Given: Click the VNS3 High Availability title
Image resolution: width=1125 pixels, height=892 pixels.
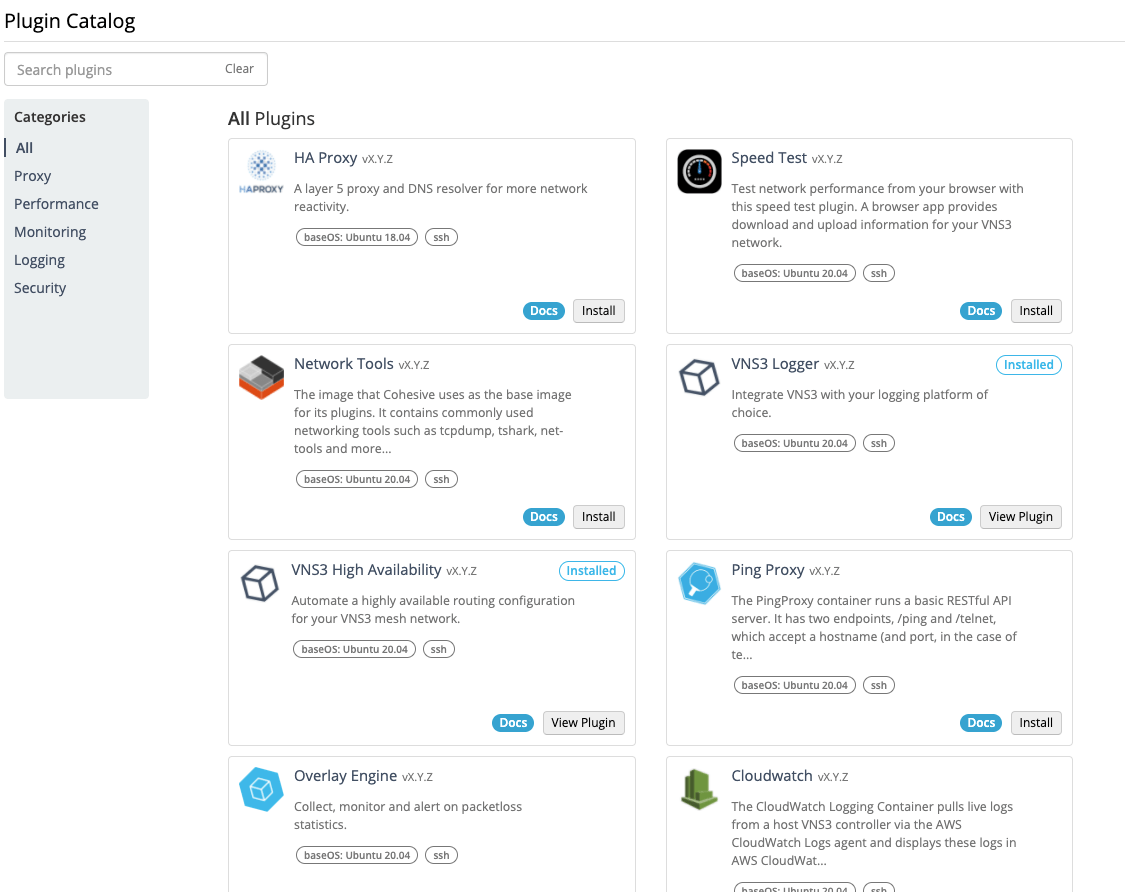Looking at the screenshot, I should (366, 570).
